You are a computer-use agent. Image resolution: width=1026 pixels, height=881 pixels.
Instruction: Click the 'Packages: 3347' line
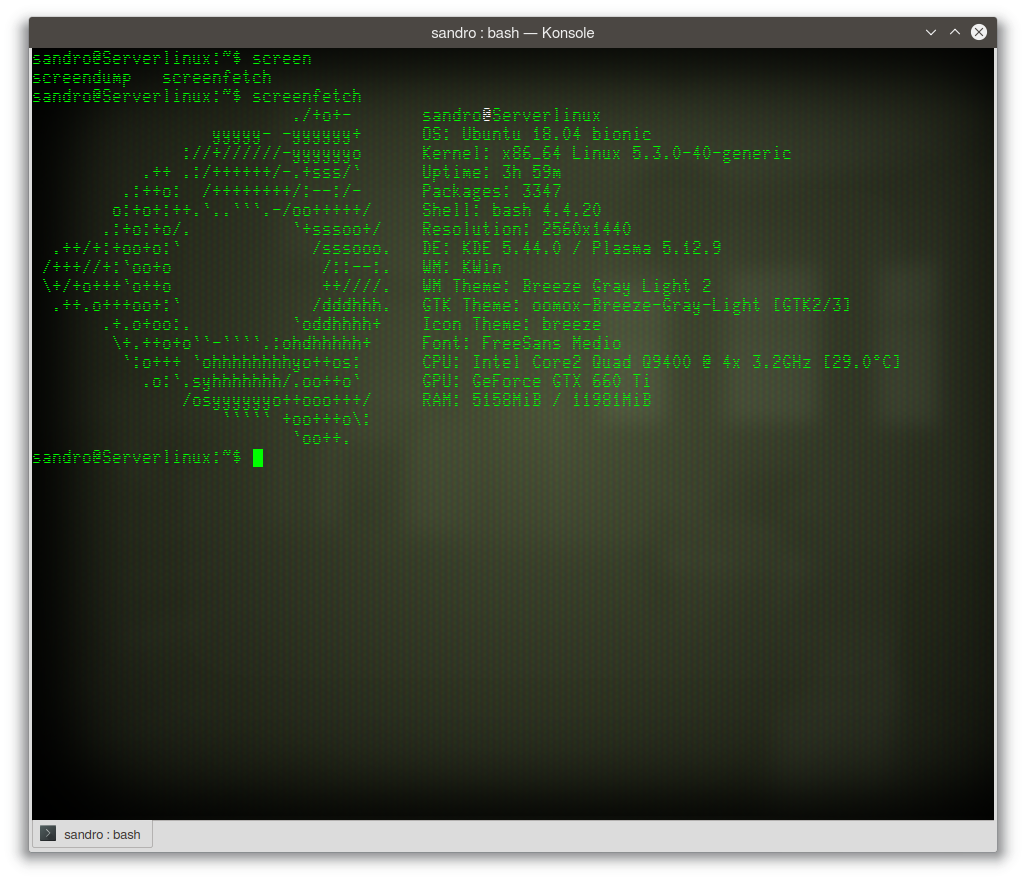click(491, 191)
